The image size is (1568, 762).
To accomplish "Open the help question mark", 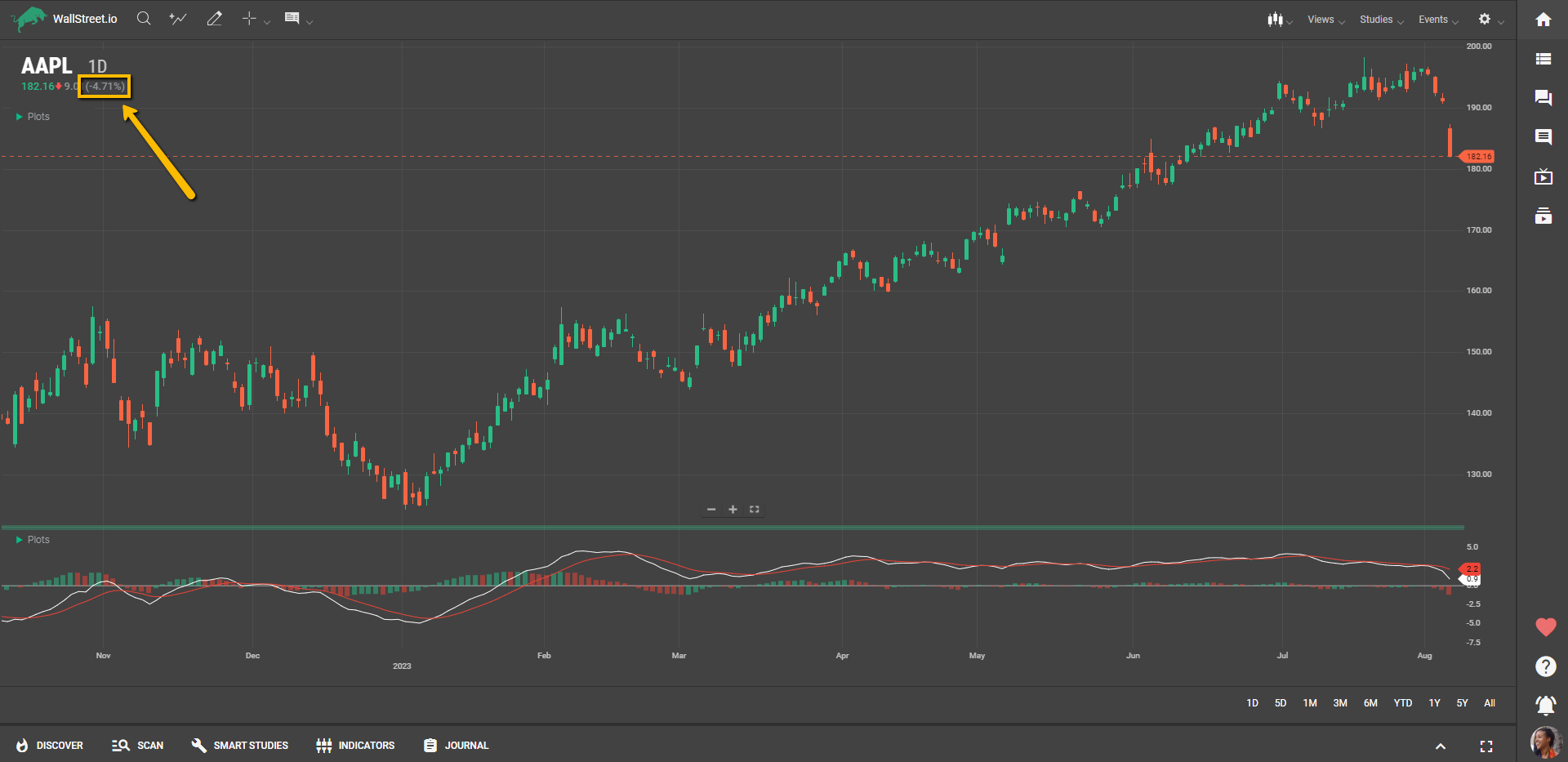I will click(1545, 666).
